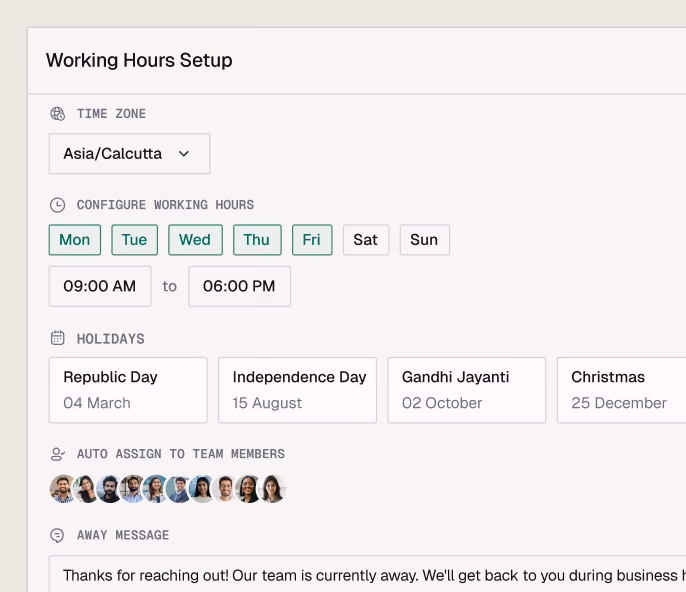686x592 pixels.
Task: Select the Republic Day holiday card
Action: coord(128,390)
